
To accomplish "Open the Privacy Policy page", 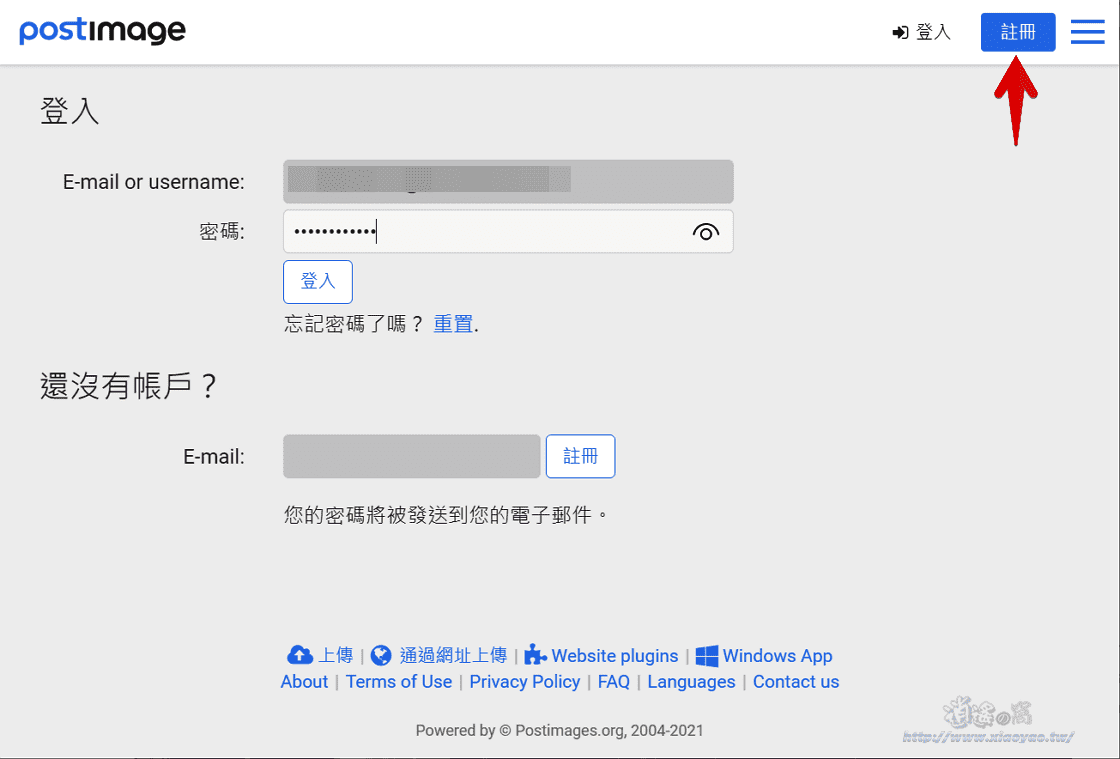I will tap(524, 681).
